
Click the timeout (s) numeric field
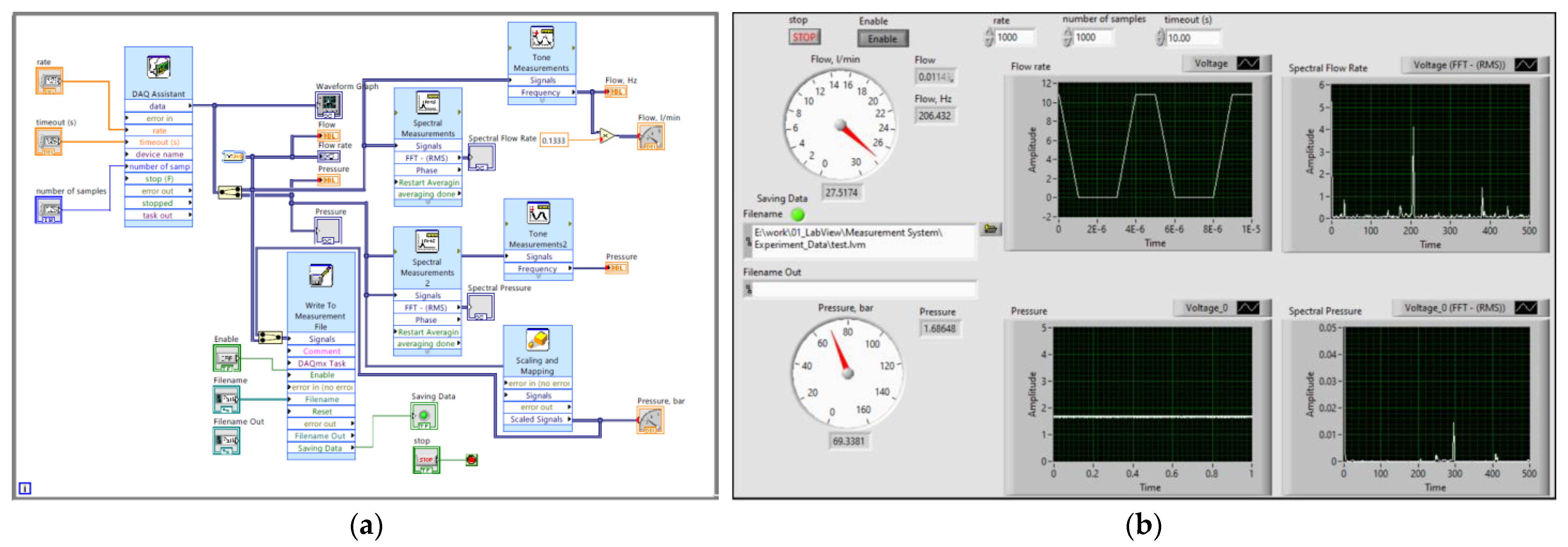(1194, 38)
